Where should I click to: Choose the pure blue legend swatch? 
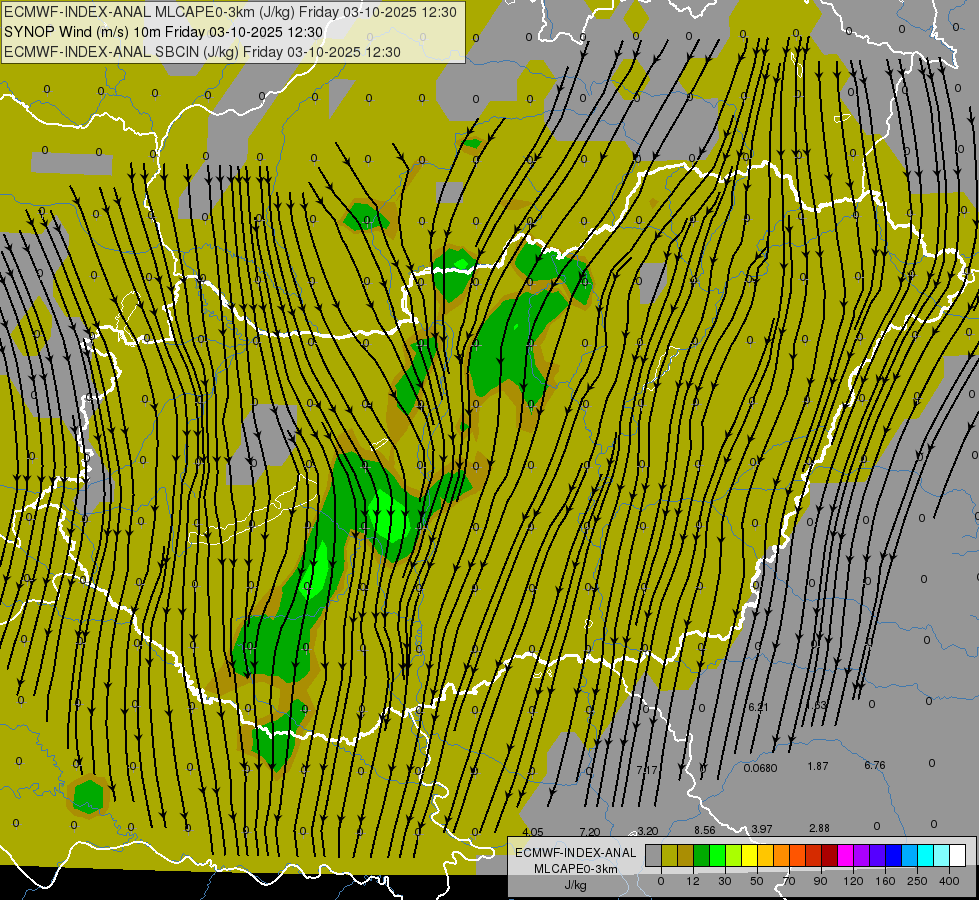point(893,856)
